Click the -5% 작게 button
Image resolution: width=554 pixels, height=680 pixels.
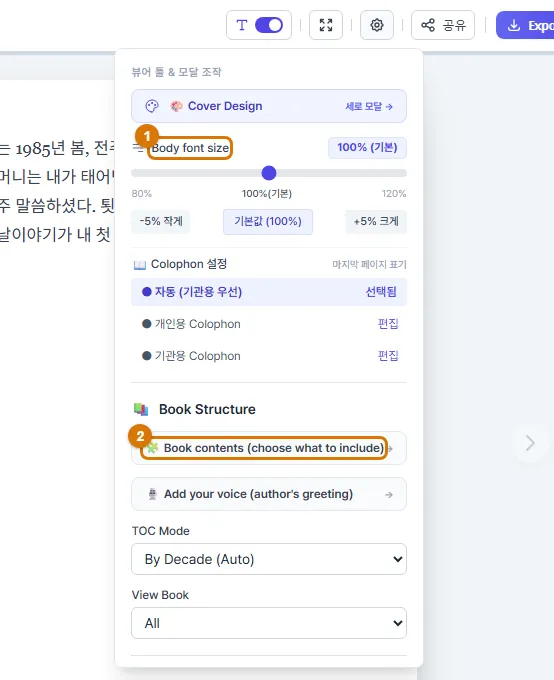(161, 221)
